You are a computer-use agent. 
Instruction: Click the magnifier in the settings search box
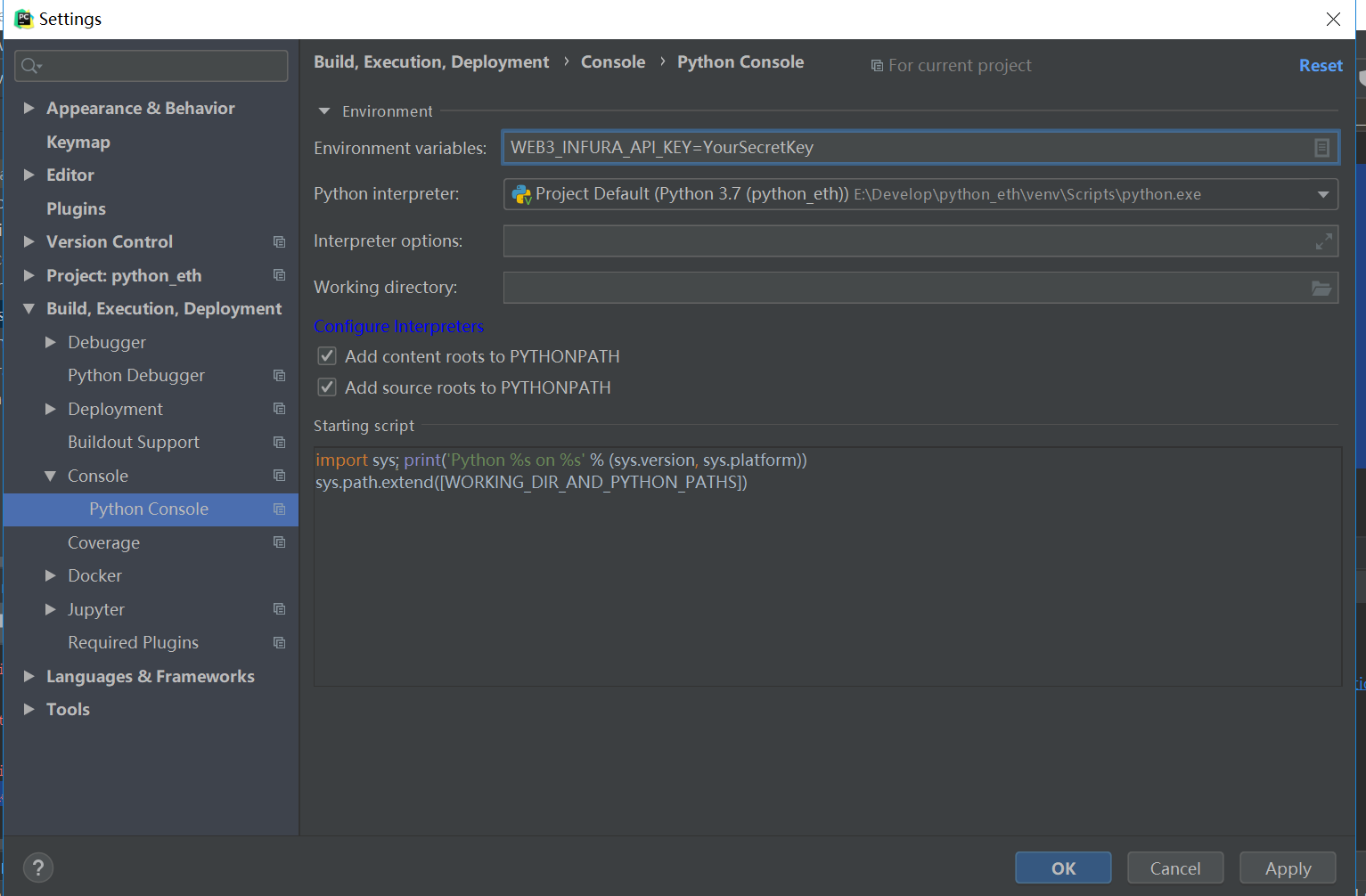(29, 65)
